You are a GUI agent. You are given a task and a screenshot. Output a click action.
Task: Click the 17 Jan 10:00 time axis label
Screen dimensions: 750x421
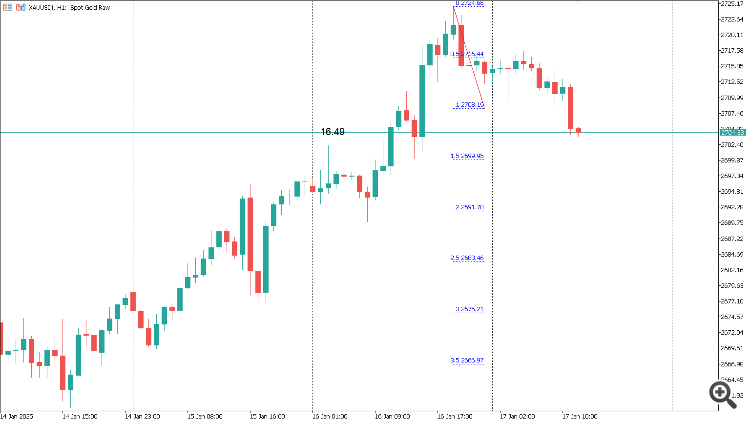tap(580, 415)
